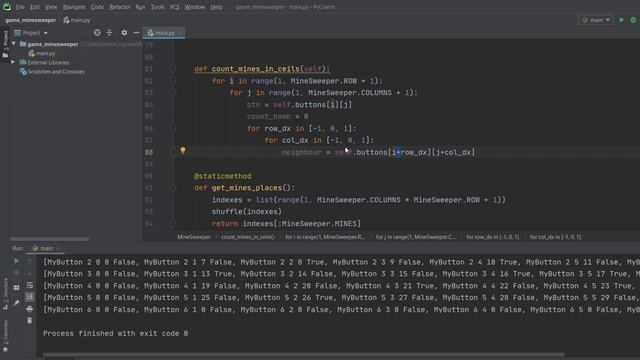
Task: Open the Help menu
Action: pyautogui.click(x=216, y=7)
